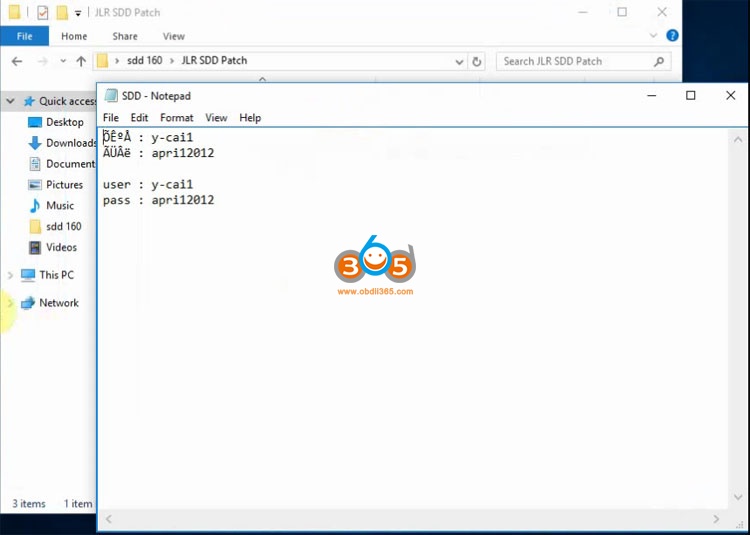Click the Pictures icon in sidebar
Image resolution: width=750 pixels, height=535 pixels.
(x=34, y=185)
